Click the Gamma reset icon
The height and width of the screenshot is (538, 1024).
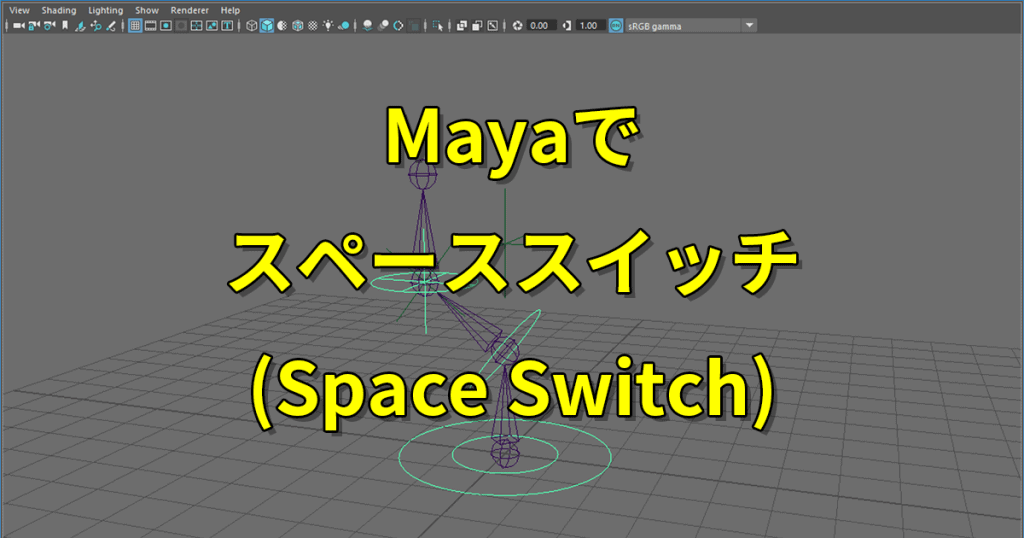[568, 25]
